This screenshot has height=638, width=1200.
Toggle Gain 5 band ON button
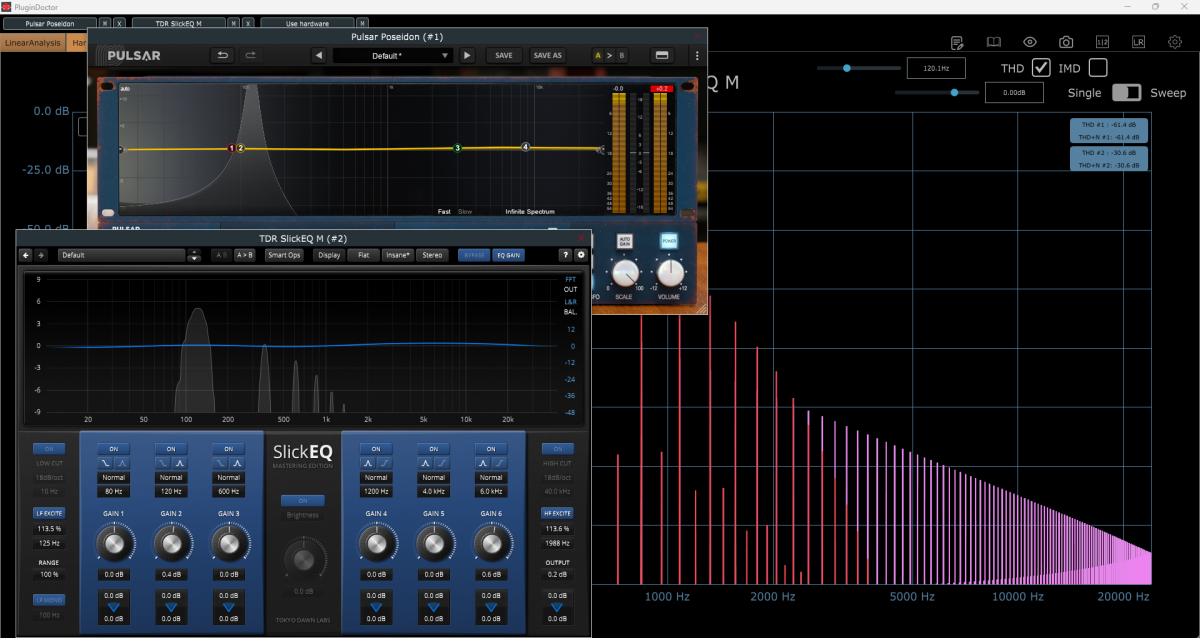[433, 449]
